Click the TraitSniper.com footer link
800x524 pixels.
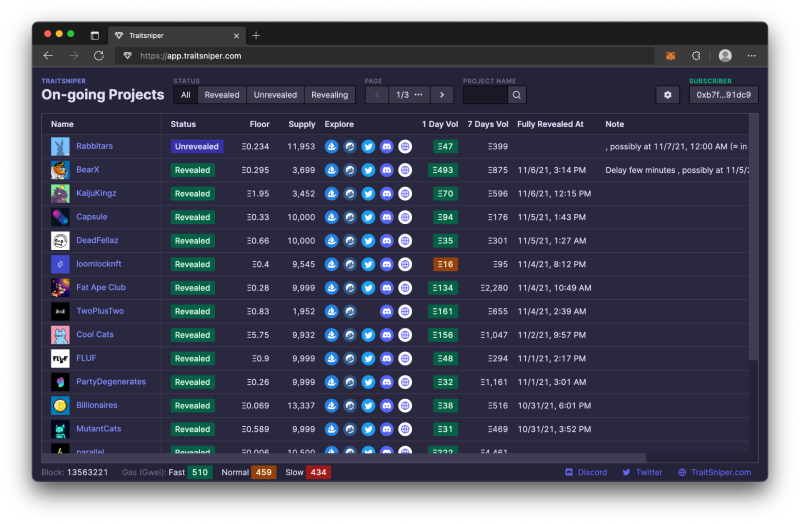pyautogui.click(x=714, y=472)
